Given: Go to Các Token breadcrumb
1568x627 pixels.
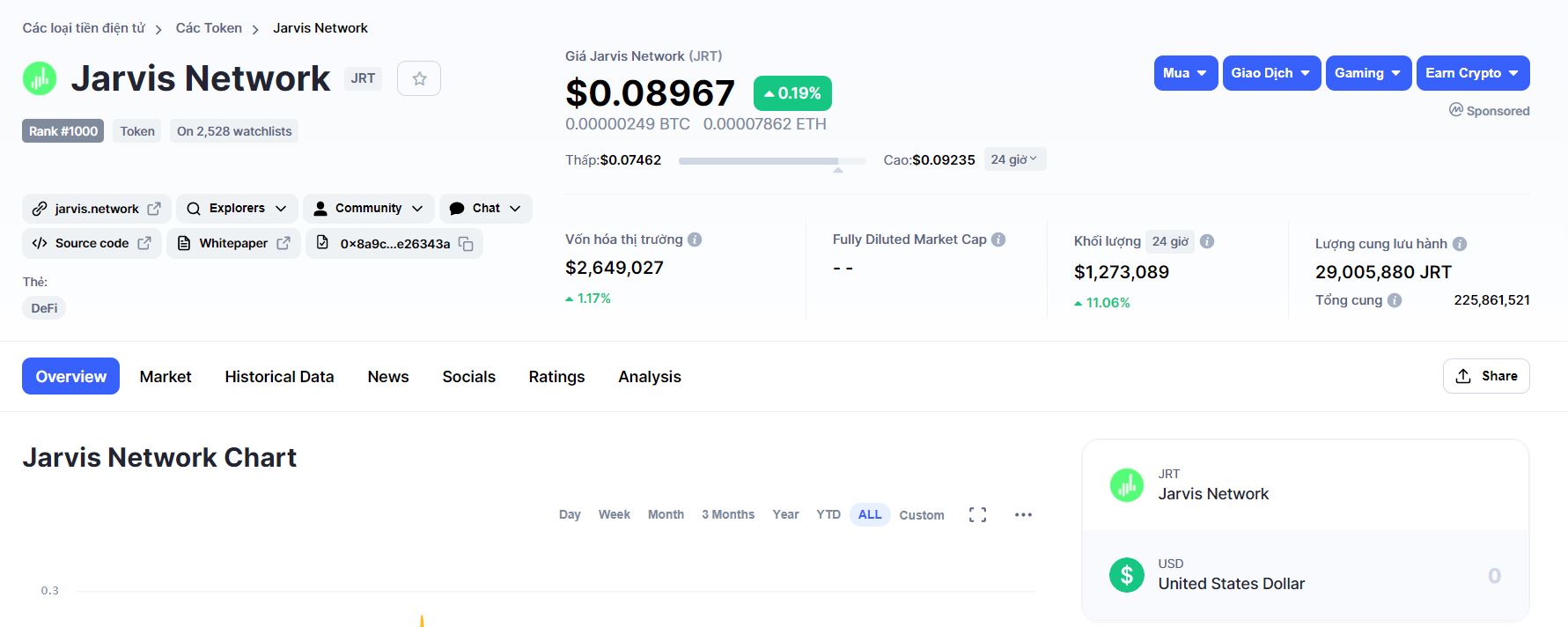Looking at the screenshot, I should [x=209, y=28].
